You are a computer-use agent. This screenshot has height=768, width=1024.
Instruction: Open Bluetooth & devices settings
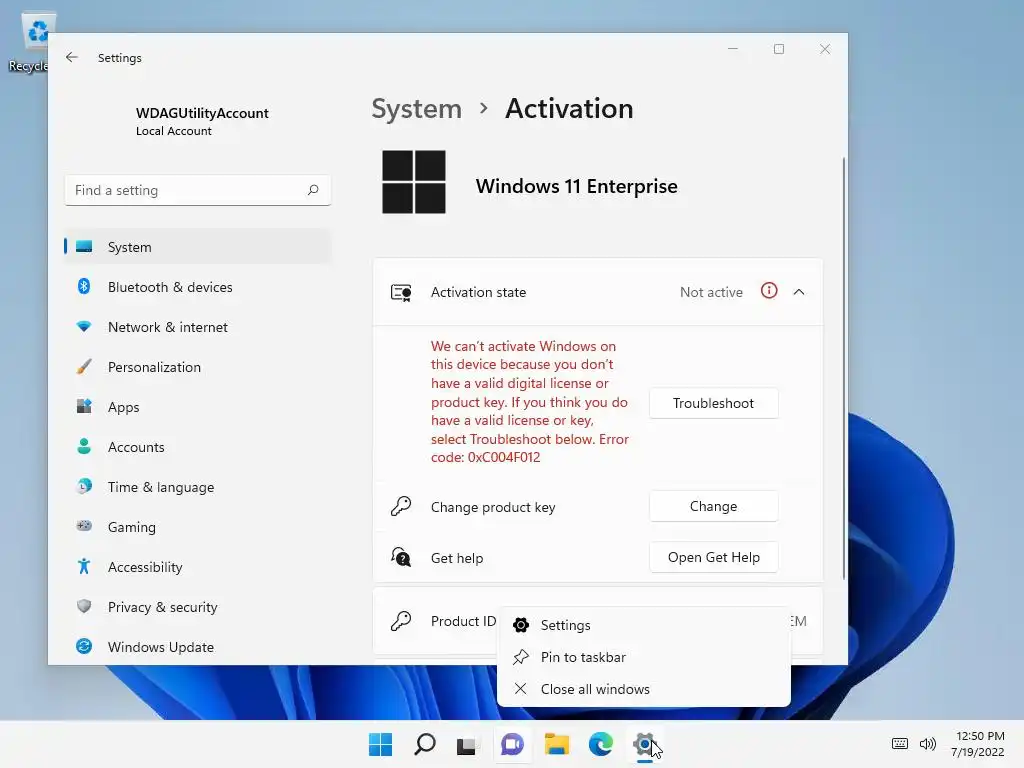tap(197, 287)
